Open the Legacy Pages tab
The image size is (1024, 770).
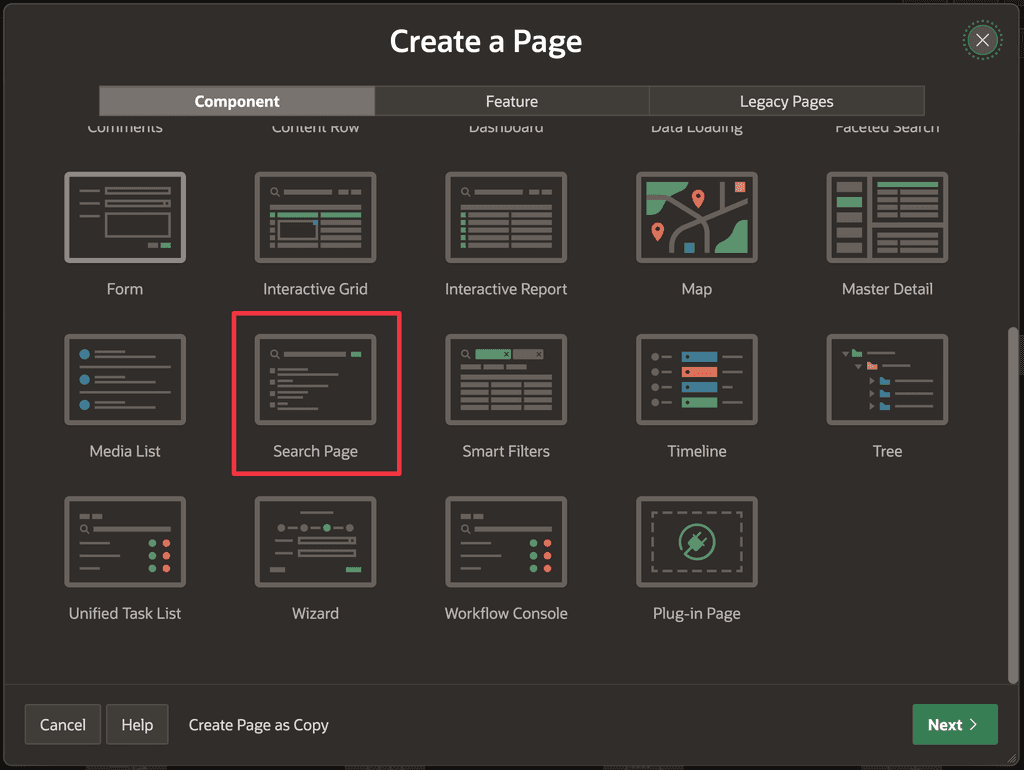pyautogui.click(x=786, y=101)
